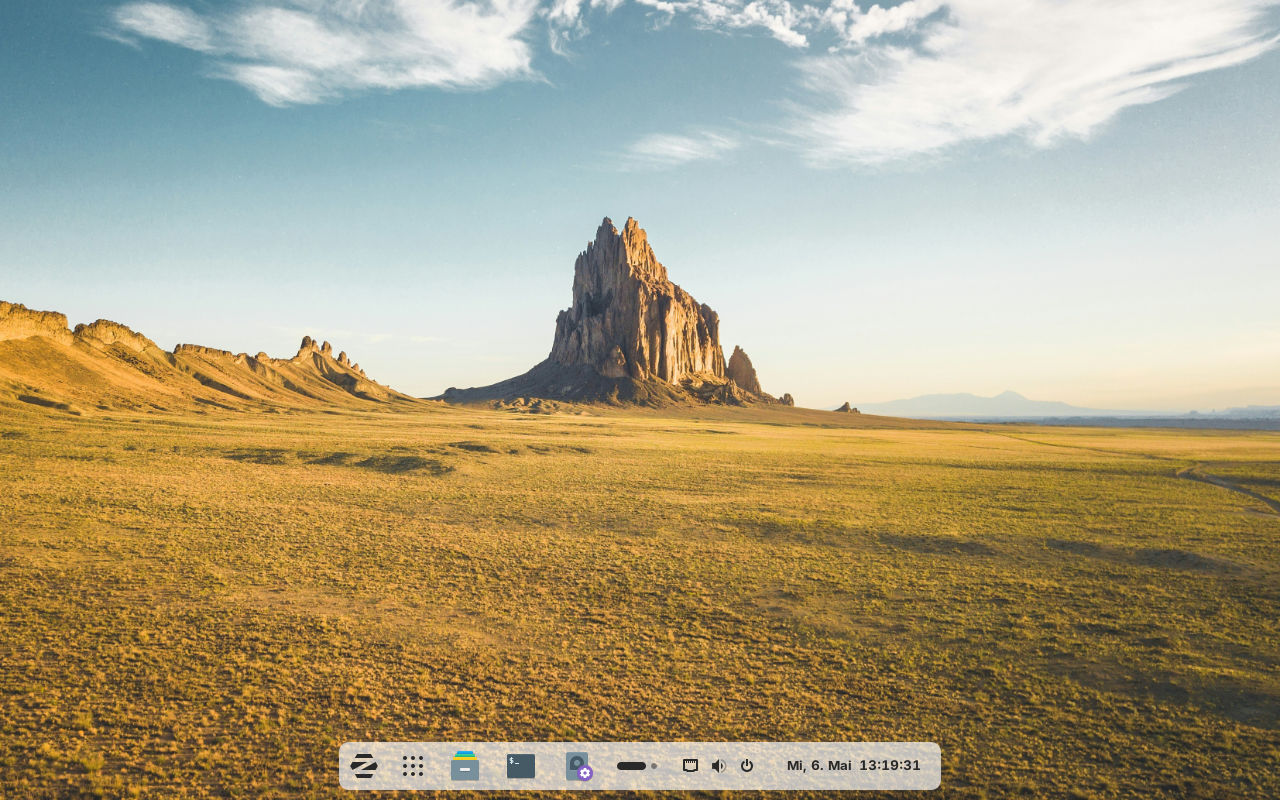
Task: Open the wired network status icon
Action: [x=690, y=766]
